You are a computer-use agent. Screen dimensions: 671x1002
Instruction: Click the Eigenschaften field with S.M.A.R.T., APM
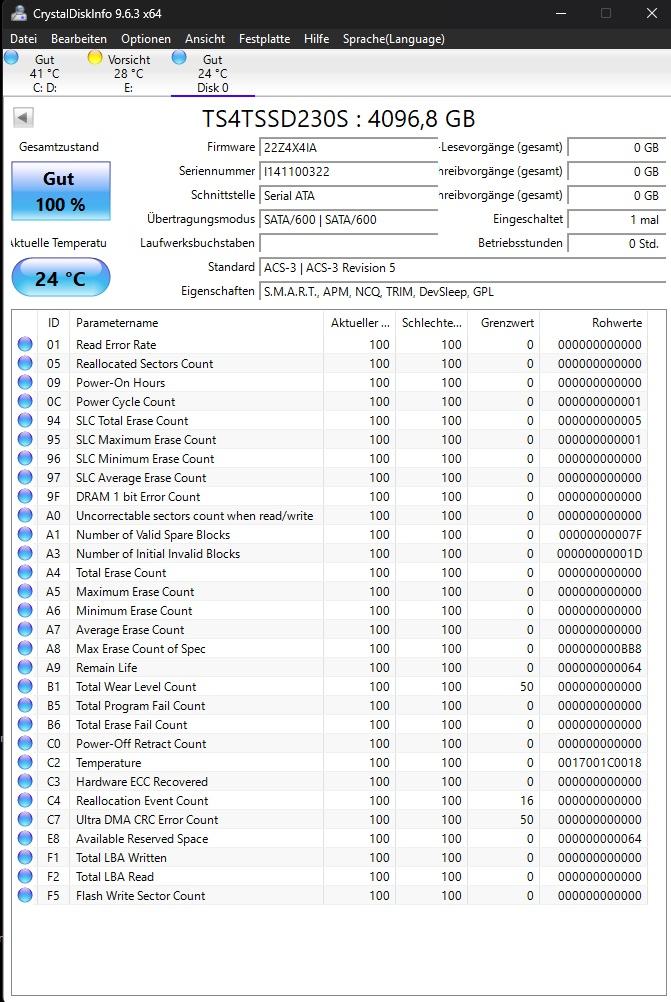pyautogui.click(x=463, y=292)
